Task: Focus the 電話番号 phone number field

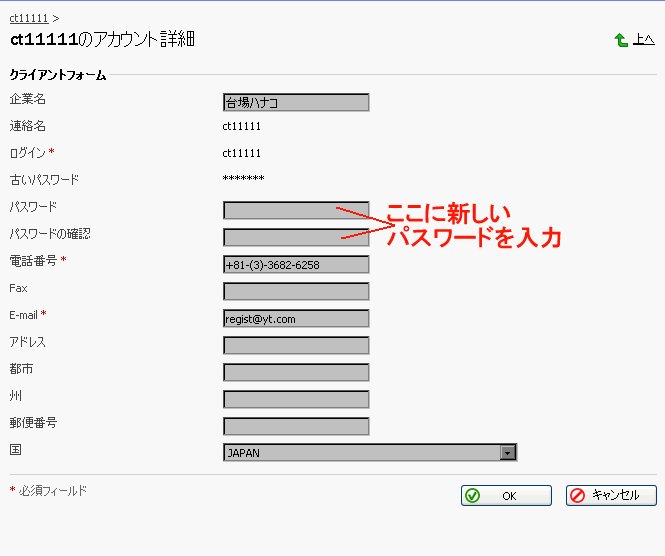Action: pyautogui.click(x=296, y=264)
